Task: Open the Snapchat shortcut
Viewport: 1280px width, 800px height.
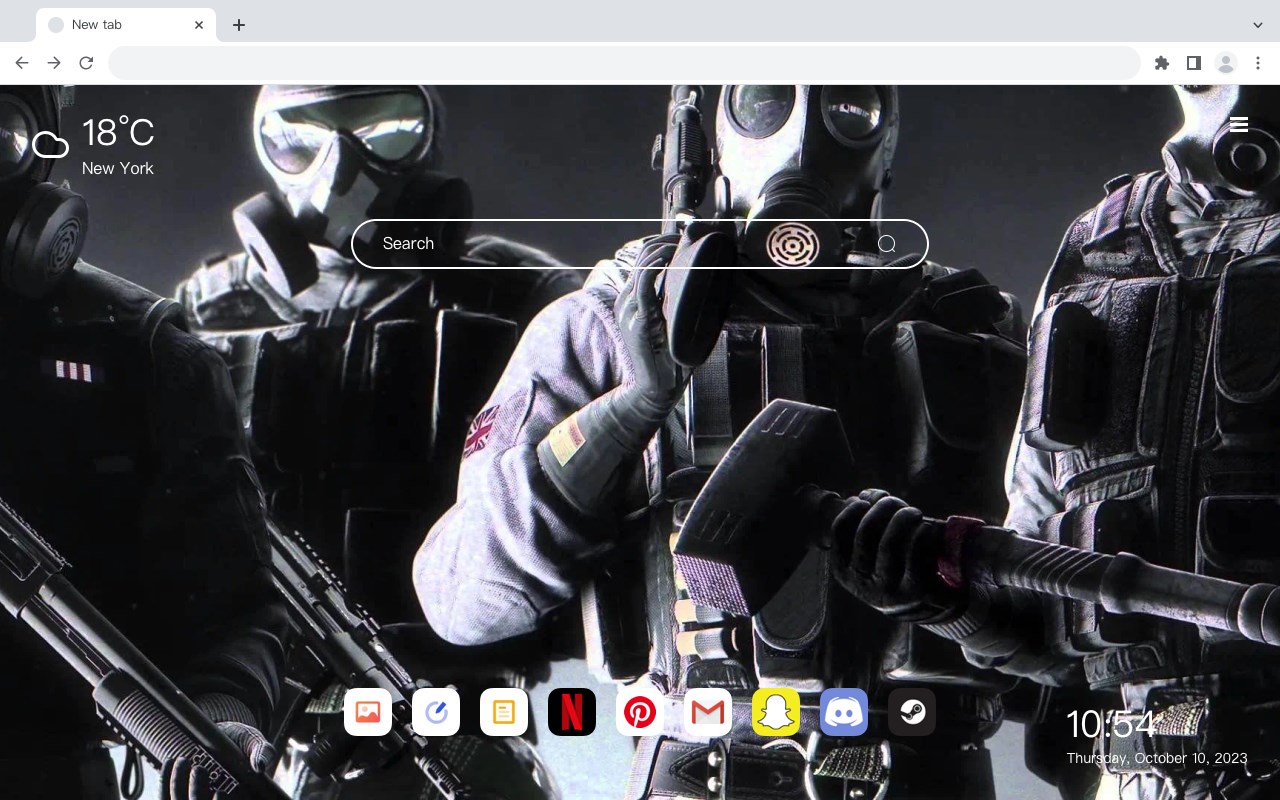Action: (x=776, y=712)
